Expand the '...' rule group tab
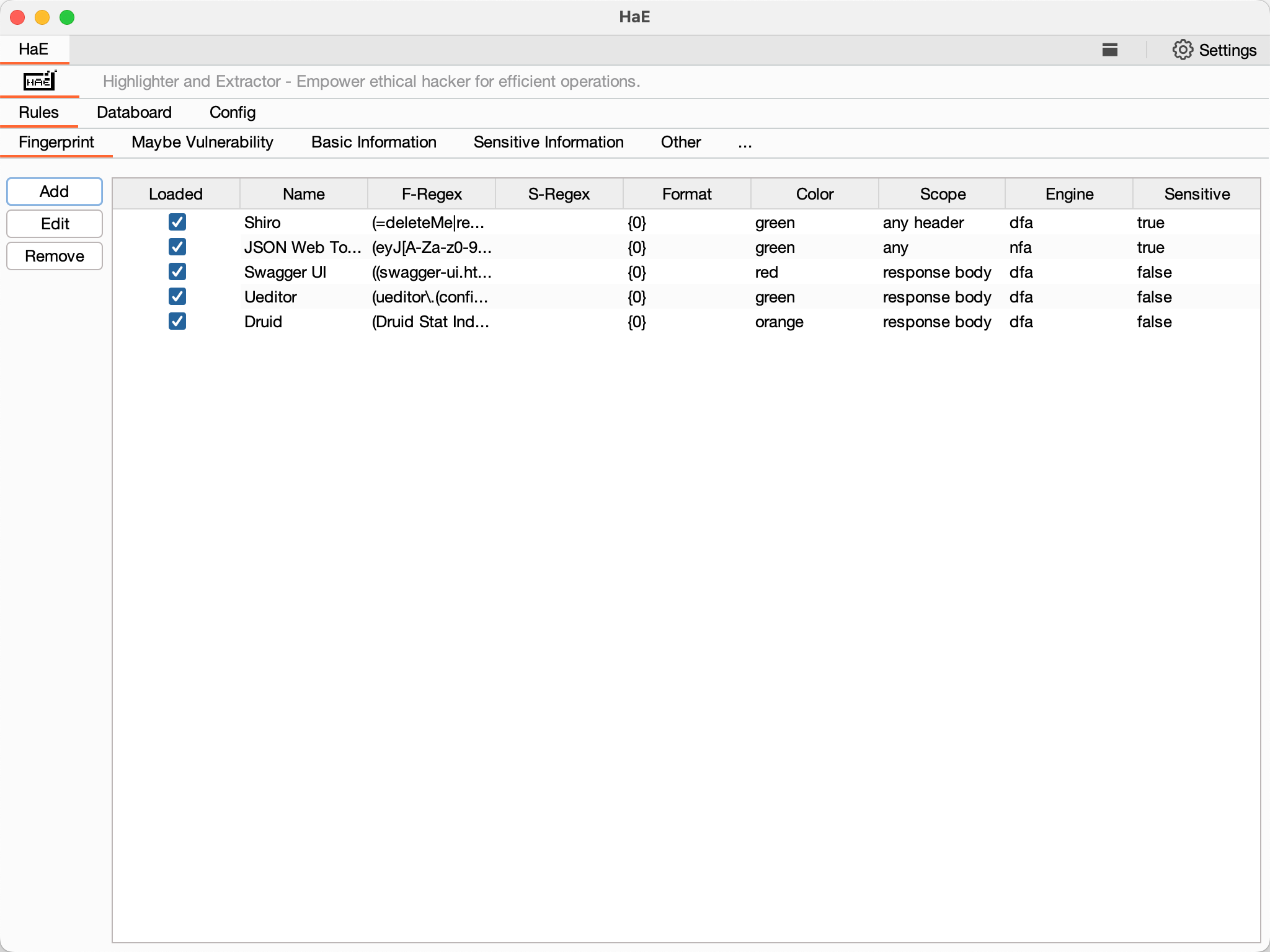Screen dimensions: 1270x952 745,143
